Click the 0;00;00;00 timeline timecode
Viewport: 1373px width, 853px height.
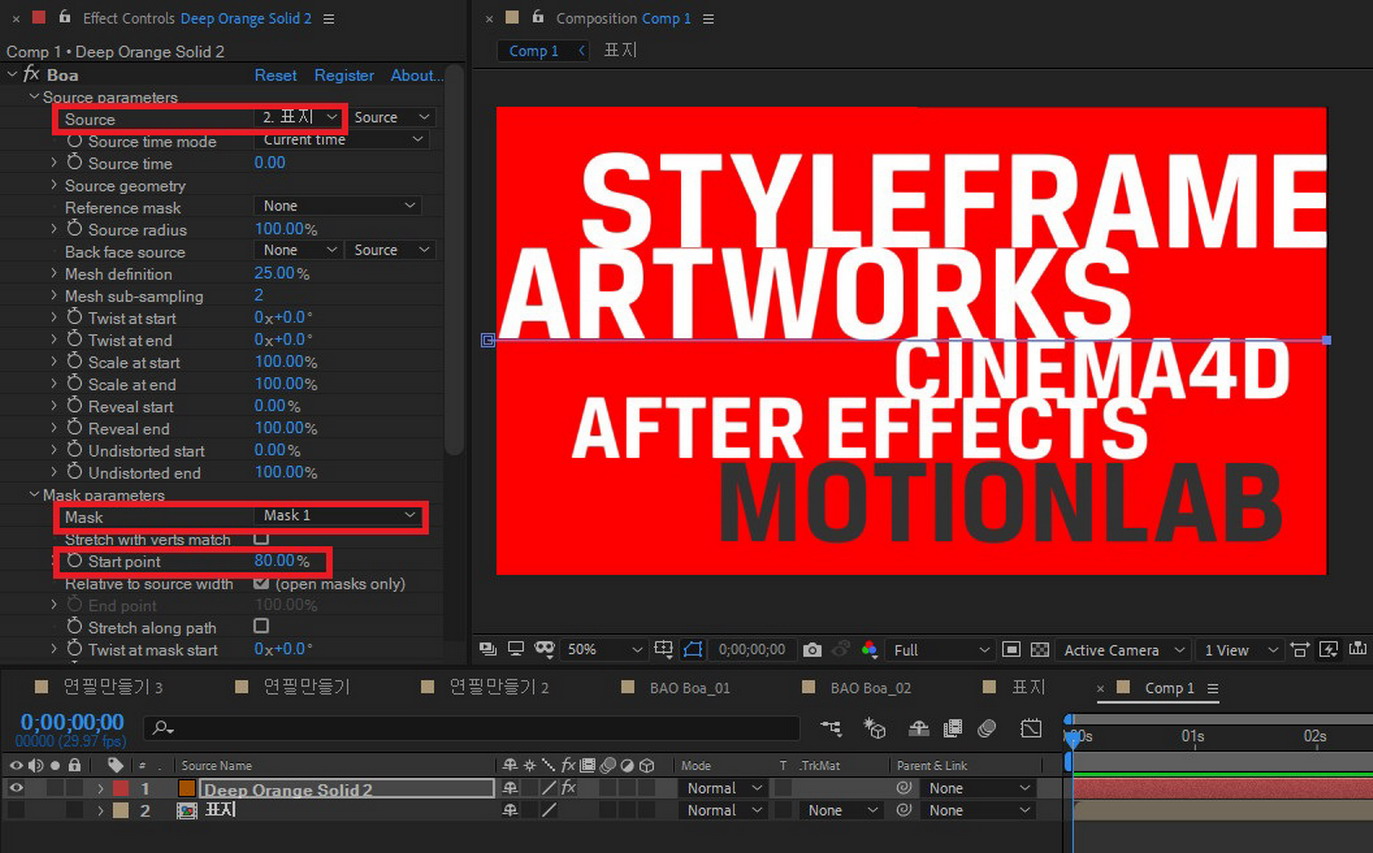[x=72, y=722]
